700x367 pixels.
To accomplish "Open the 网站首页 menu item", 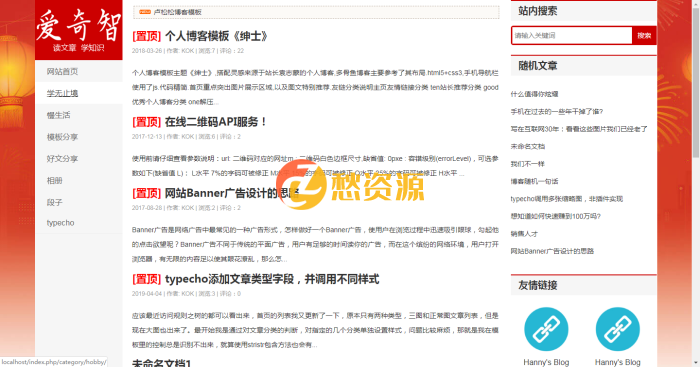I will [62, 71].
